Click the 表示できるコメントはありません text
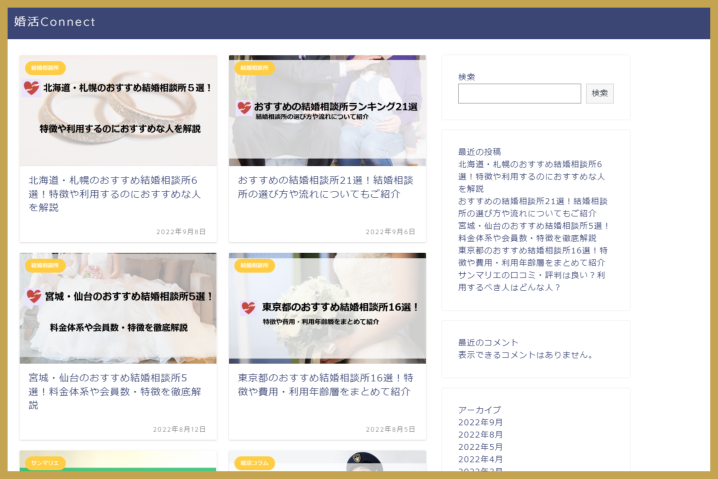The width and height of the screenshot is (718, 479). point(526,355)
